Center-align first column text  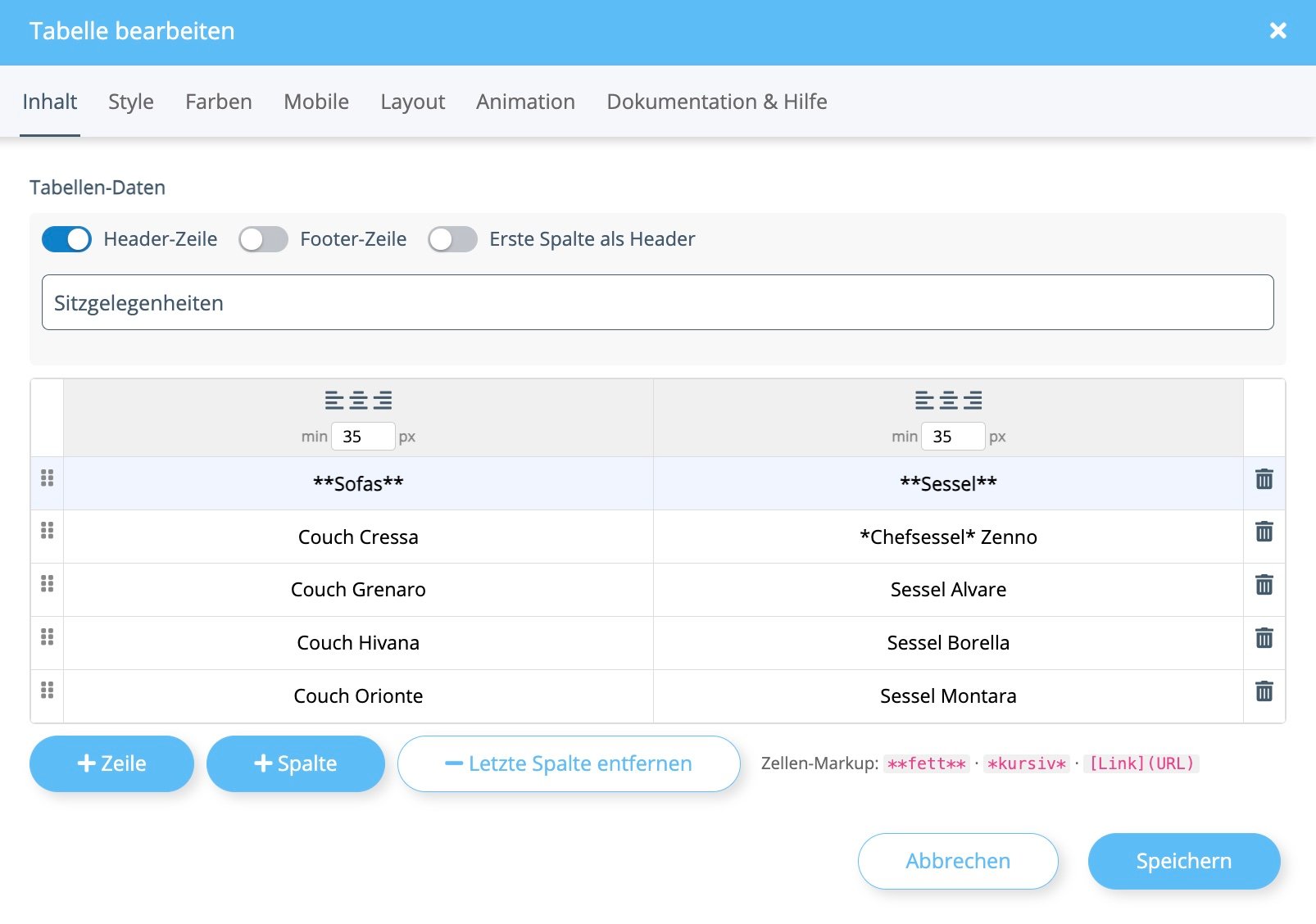coord(358,400)
